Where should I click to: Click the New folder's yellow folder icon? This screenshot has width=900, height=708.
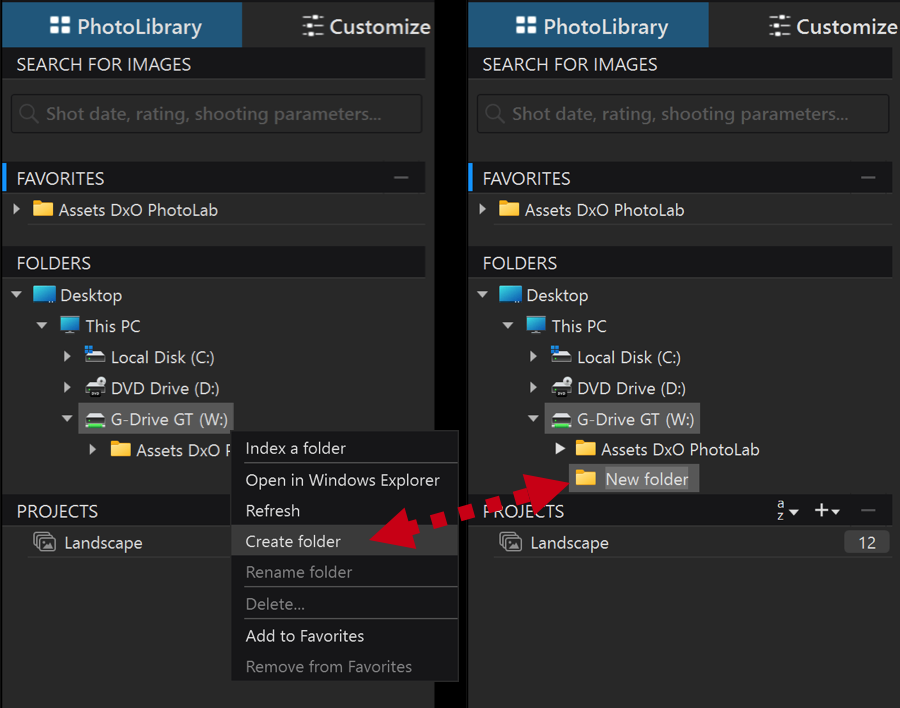pos(585,478)
